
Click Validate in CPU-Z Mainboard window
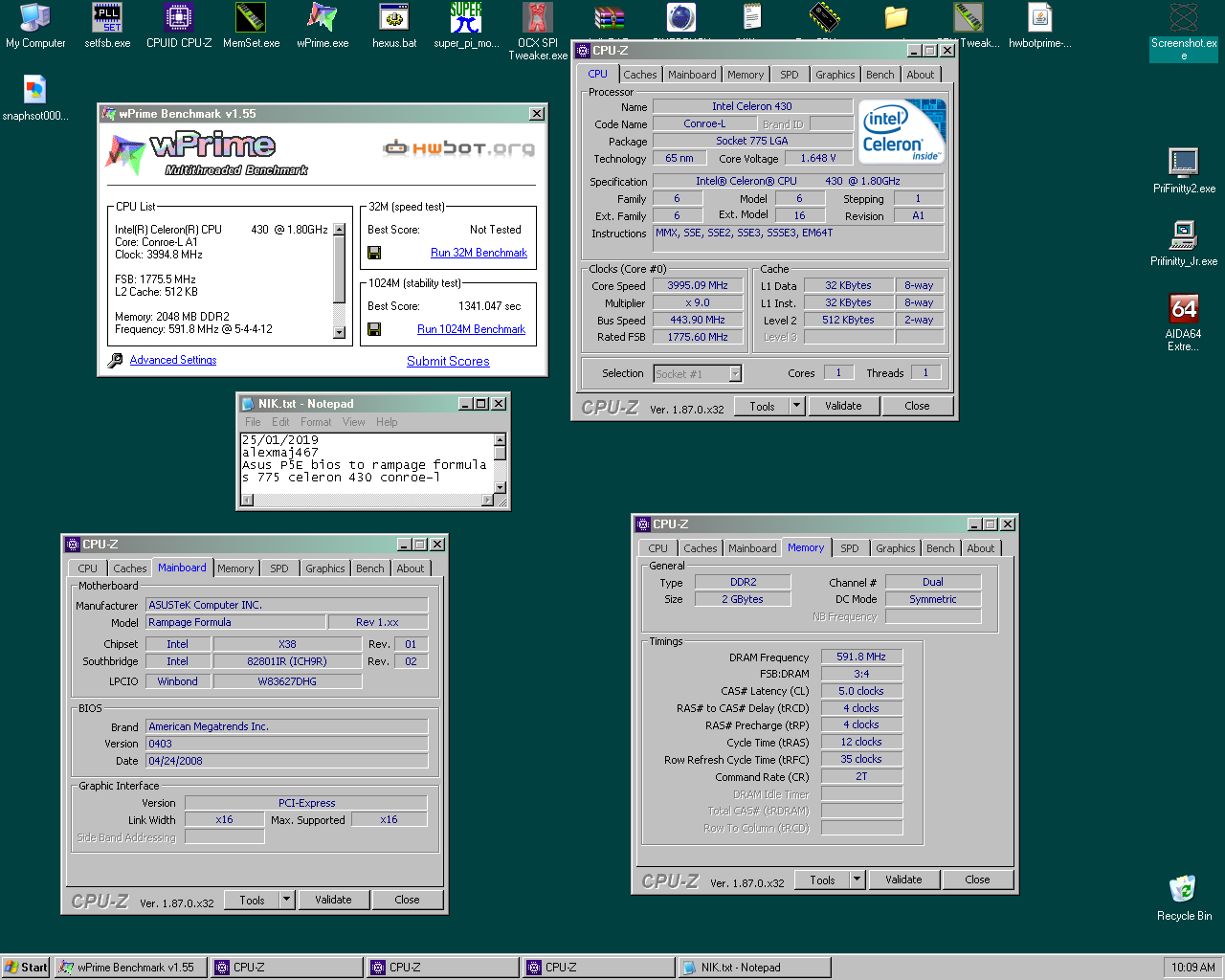pos(333,900)
